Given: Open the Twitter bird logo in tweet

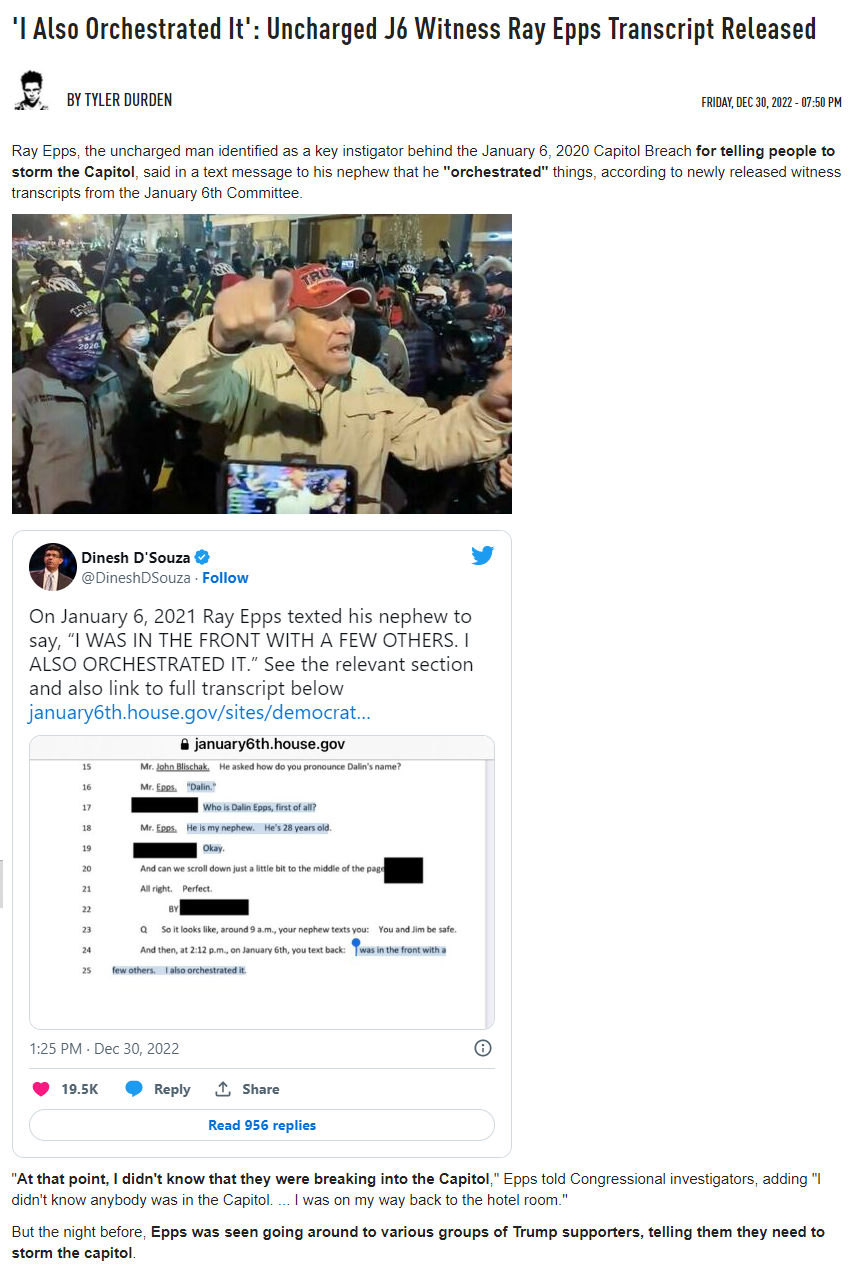Looking at the screenshot, I should (483, 555).
